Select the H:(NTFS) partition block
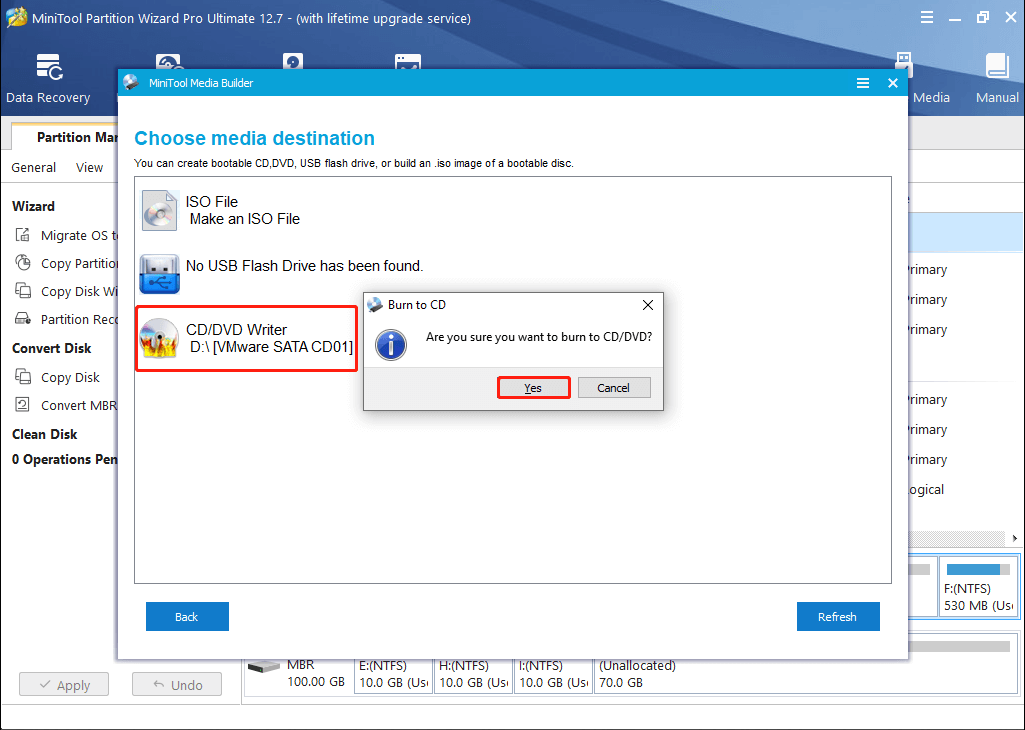 (473, 674)
